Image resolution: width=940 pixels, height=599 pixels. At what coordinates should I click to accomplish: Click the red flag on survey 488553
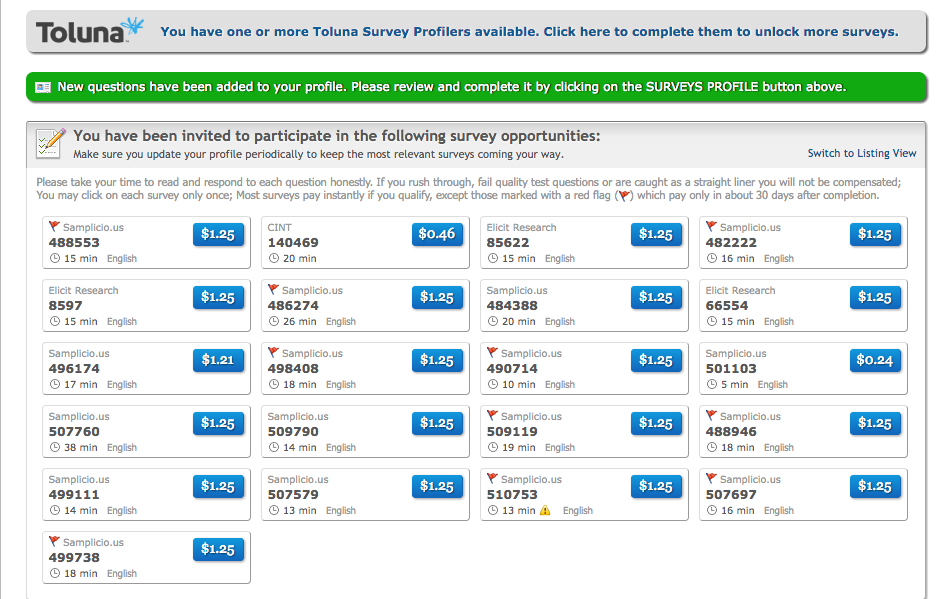pyautogui.click(x=54, y=226)
